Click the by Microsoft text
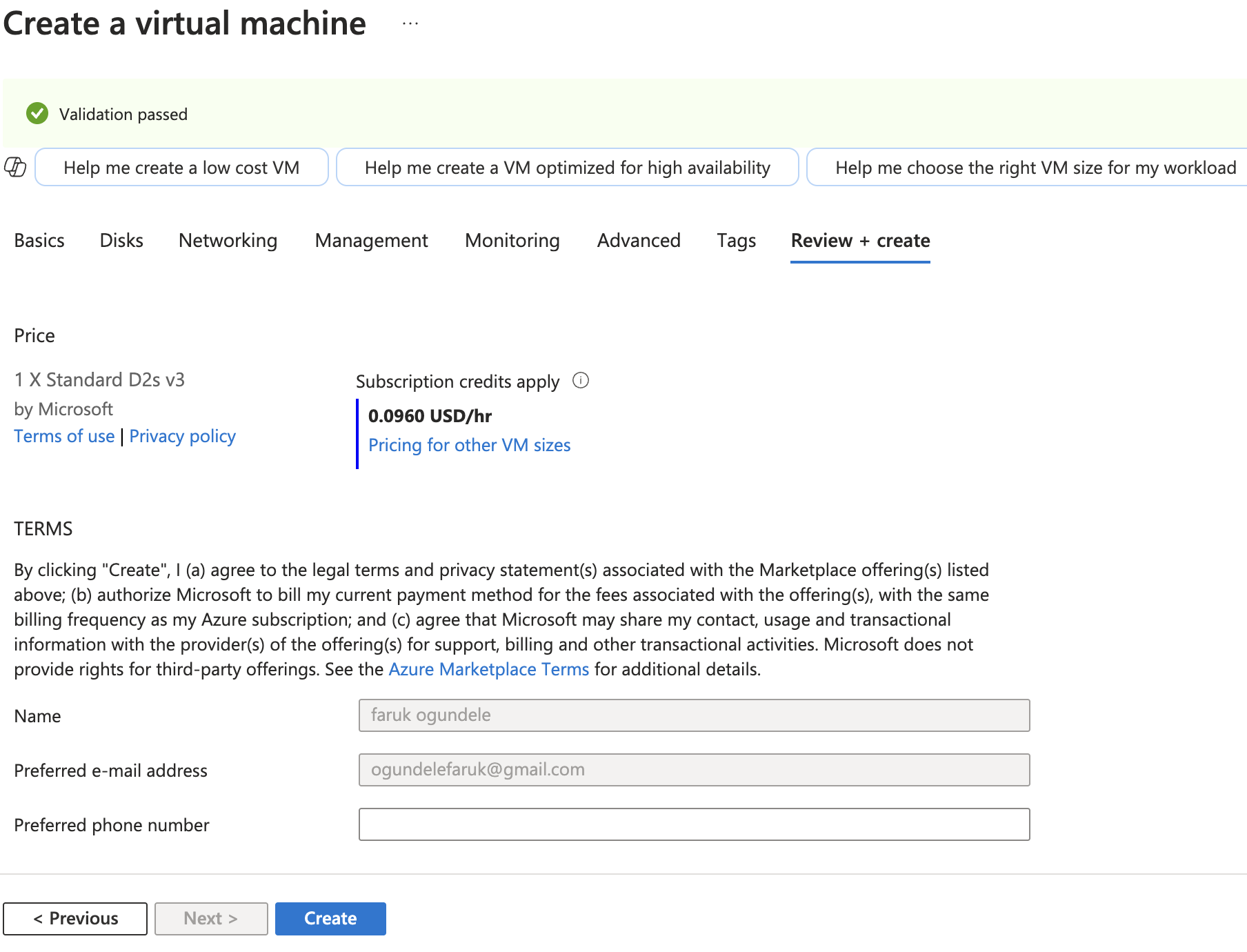The image size is (1247, 952). coord(63,409)
